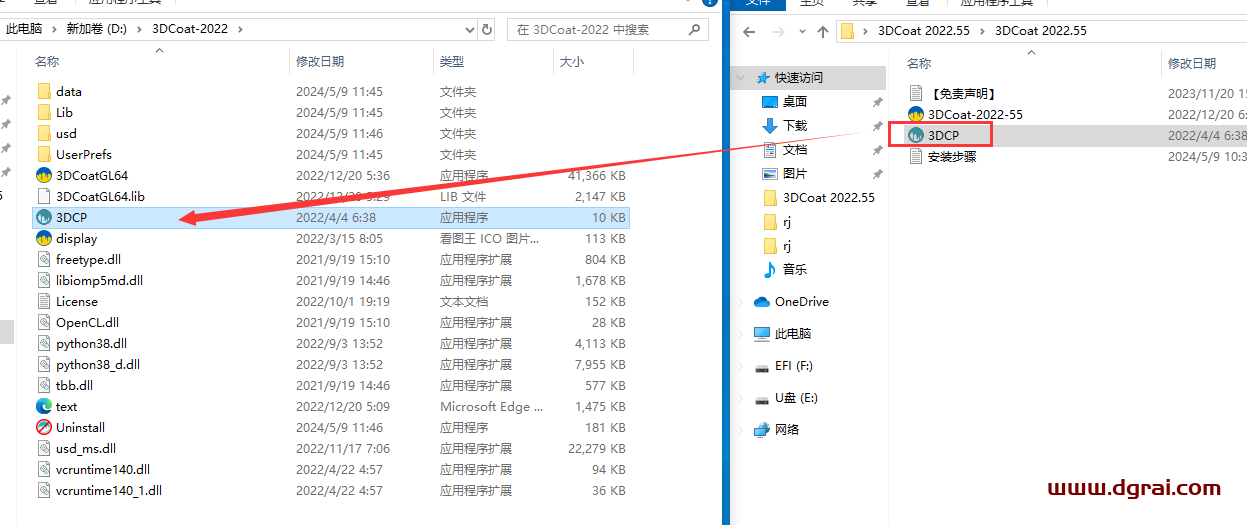Viewport: 1247px width, 525px height.
Task: Go back using the back arrow
Action: click(x=747, y=31)
